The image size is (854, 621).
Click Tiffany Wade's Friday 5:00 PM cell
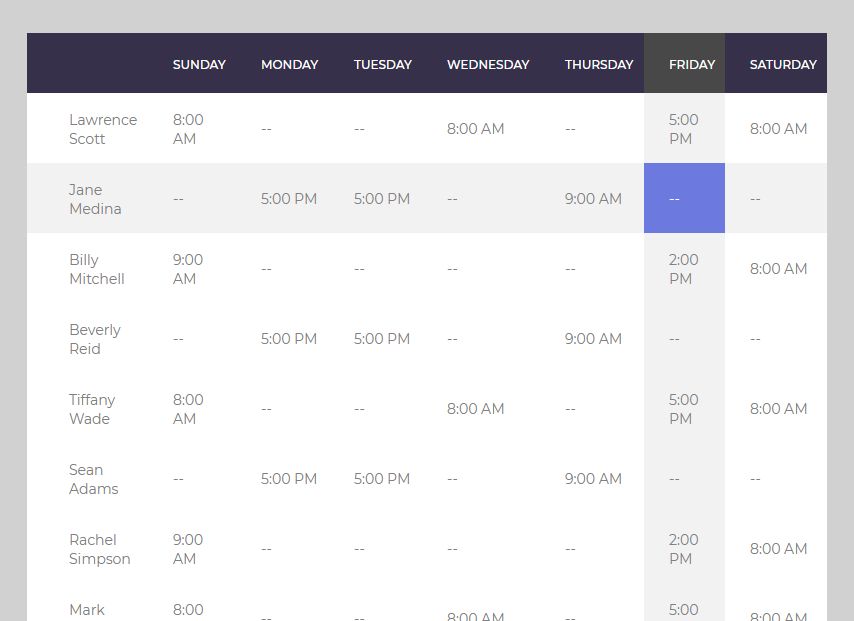click(x=685, y=409)
